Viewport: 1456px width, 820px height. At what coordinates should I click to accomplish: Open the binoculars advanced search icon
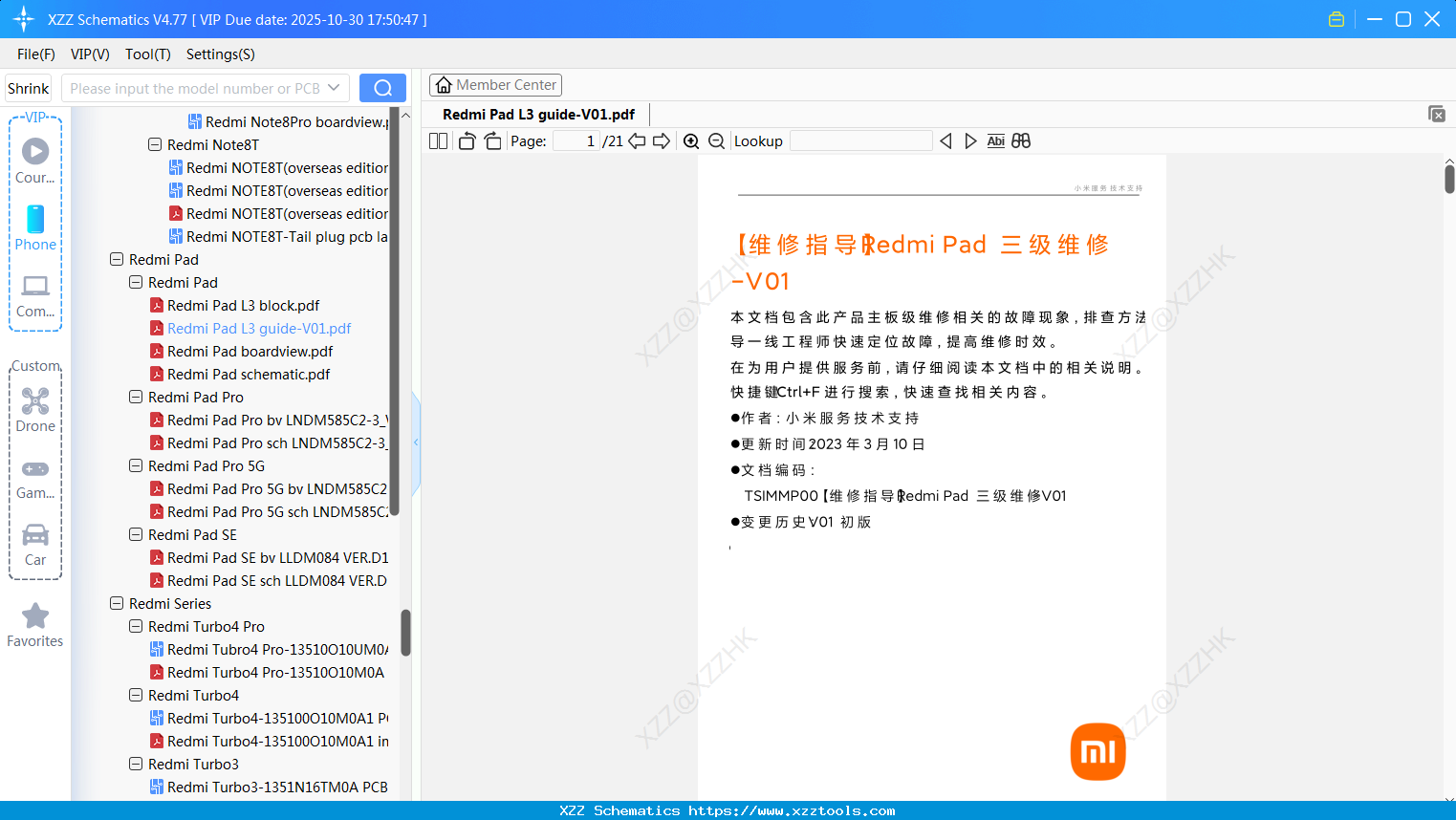coord(1020,140)
